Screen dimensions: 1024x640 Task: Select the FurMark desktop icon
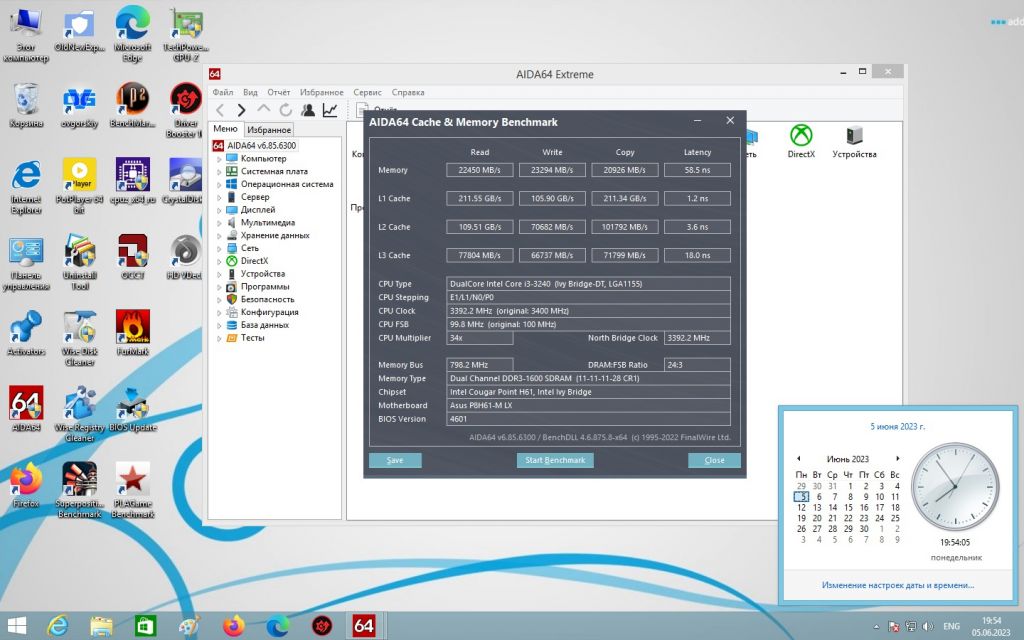click(x=133, y=332)
